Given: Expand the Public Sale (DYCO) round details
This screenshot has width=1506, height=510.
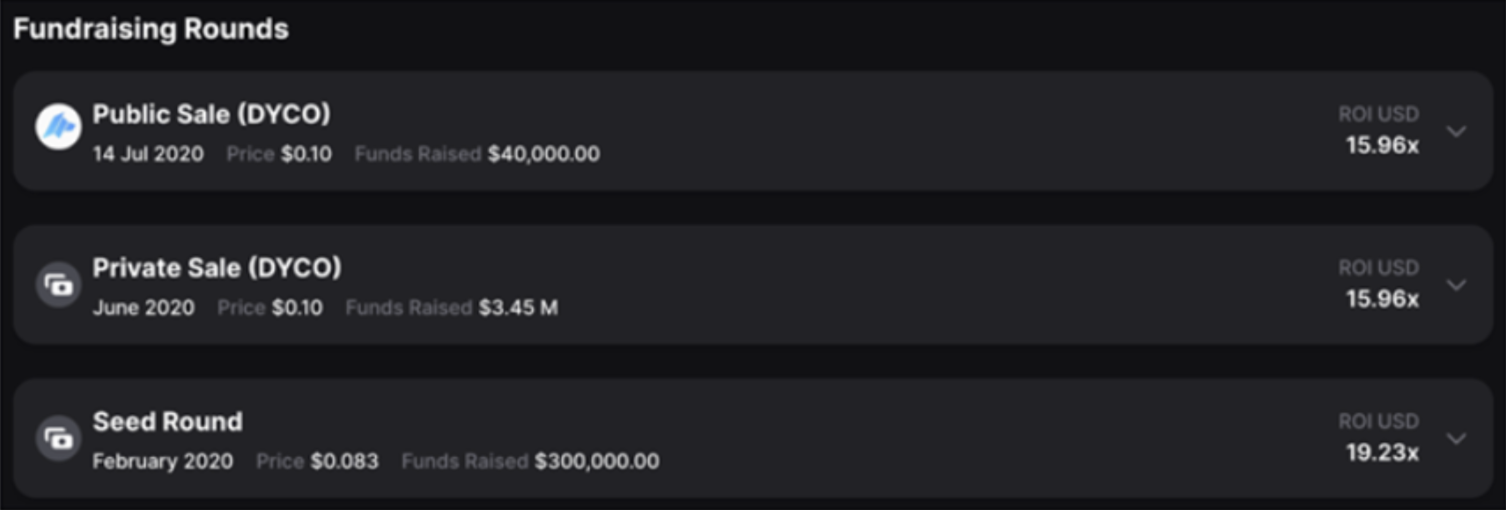Looking at the screenshot, I should (x=1456, y=131).
